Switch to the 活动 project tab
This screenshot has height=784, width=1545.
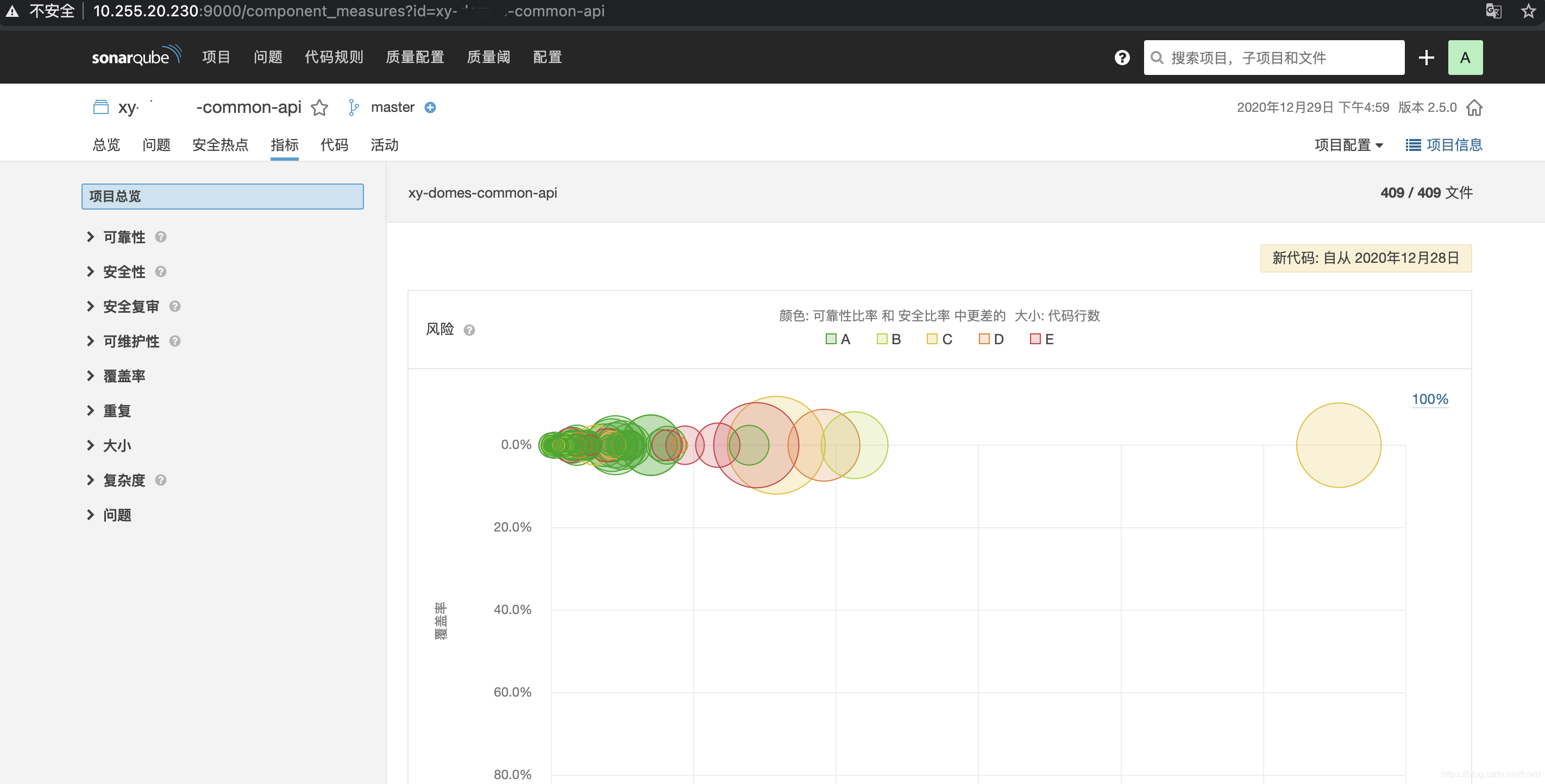coord(385,145)
